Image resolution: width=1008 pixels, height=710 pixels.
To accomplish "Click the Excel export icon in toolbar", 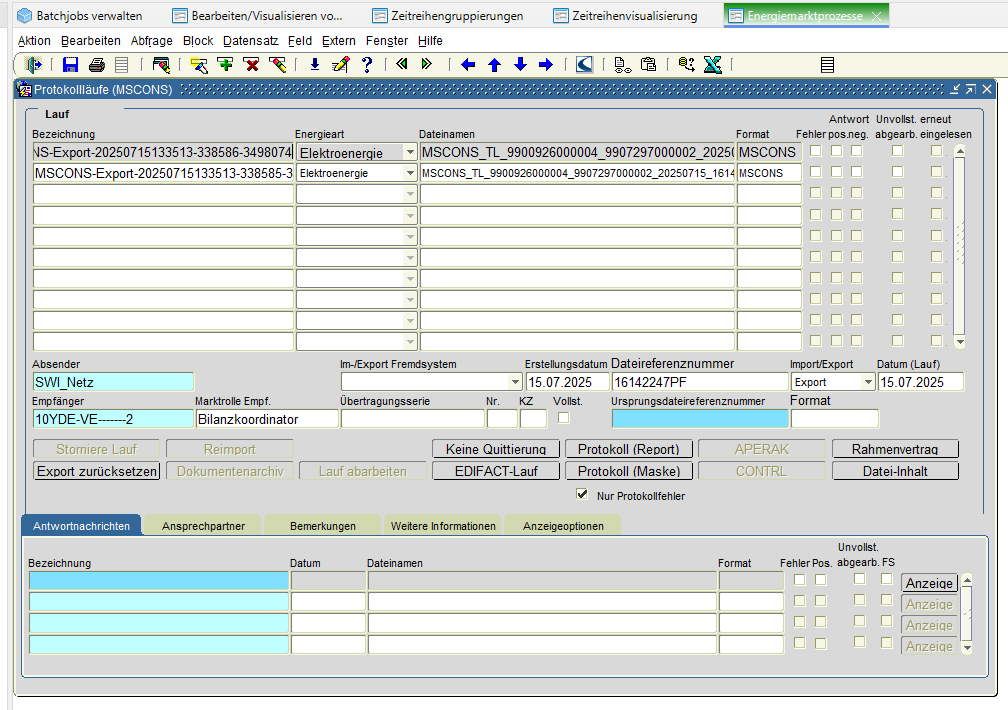I will (x=712, y=65).
